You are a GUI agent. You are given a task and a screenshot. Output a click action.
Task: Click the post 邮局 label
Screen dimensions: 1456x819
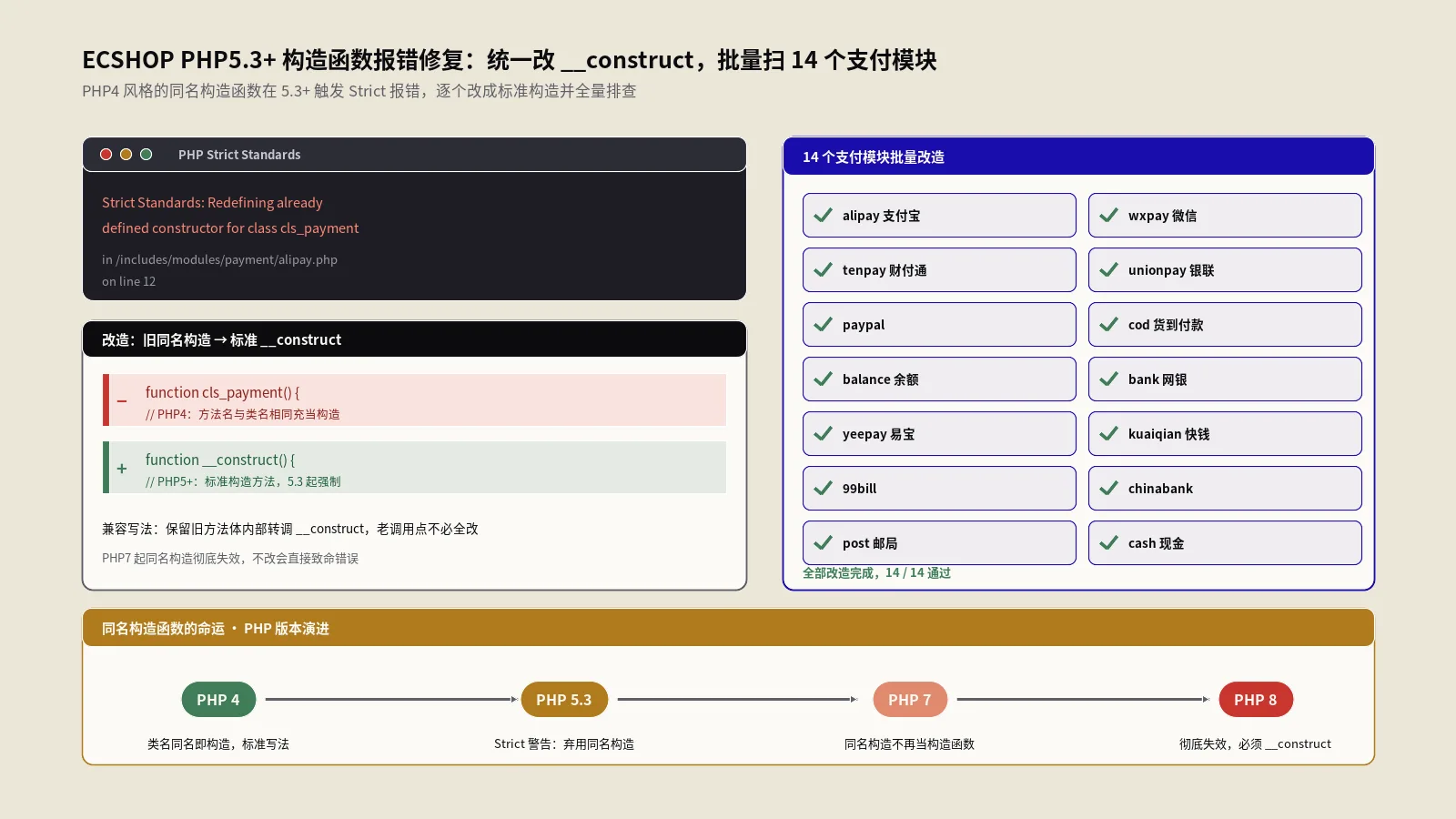point(870,543)
